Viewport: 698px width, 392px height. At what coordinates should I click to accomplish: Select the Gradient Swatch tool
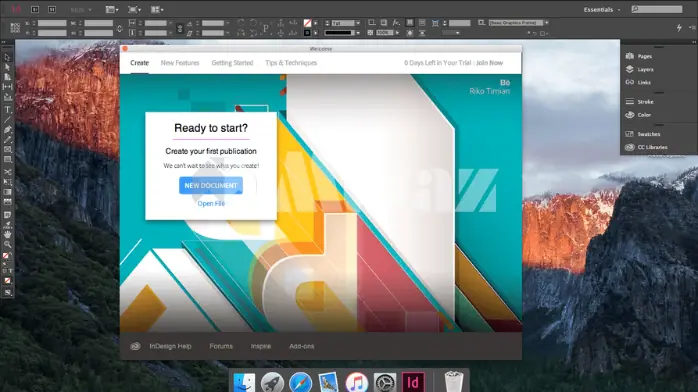click(7, 192)
